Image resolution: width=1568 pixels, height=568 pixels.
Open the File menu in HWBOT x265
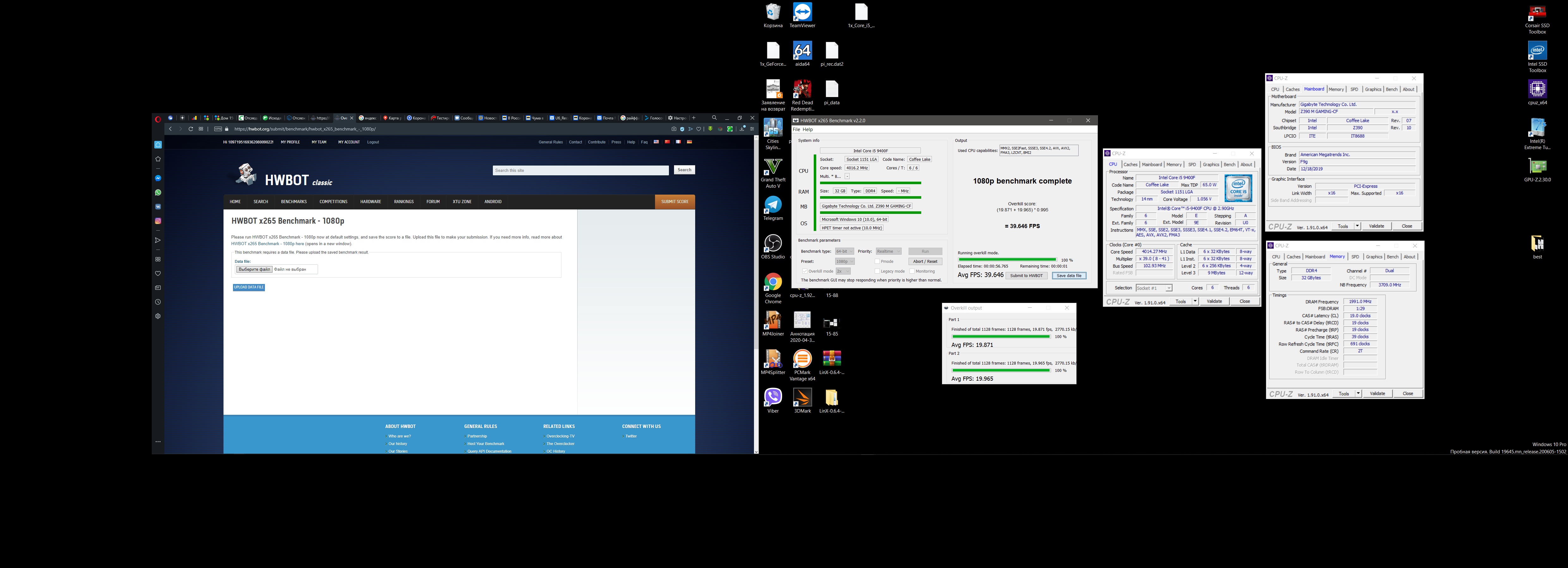pyautogui.click(x=796, y=130)
